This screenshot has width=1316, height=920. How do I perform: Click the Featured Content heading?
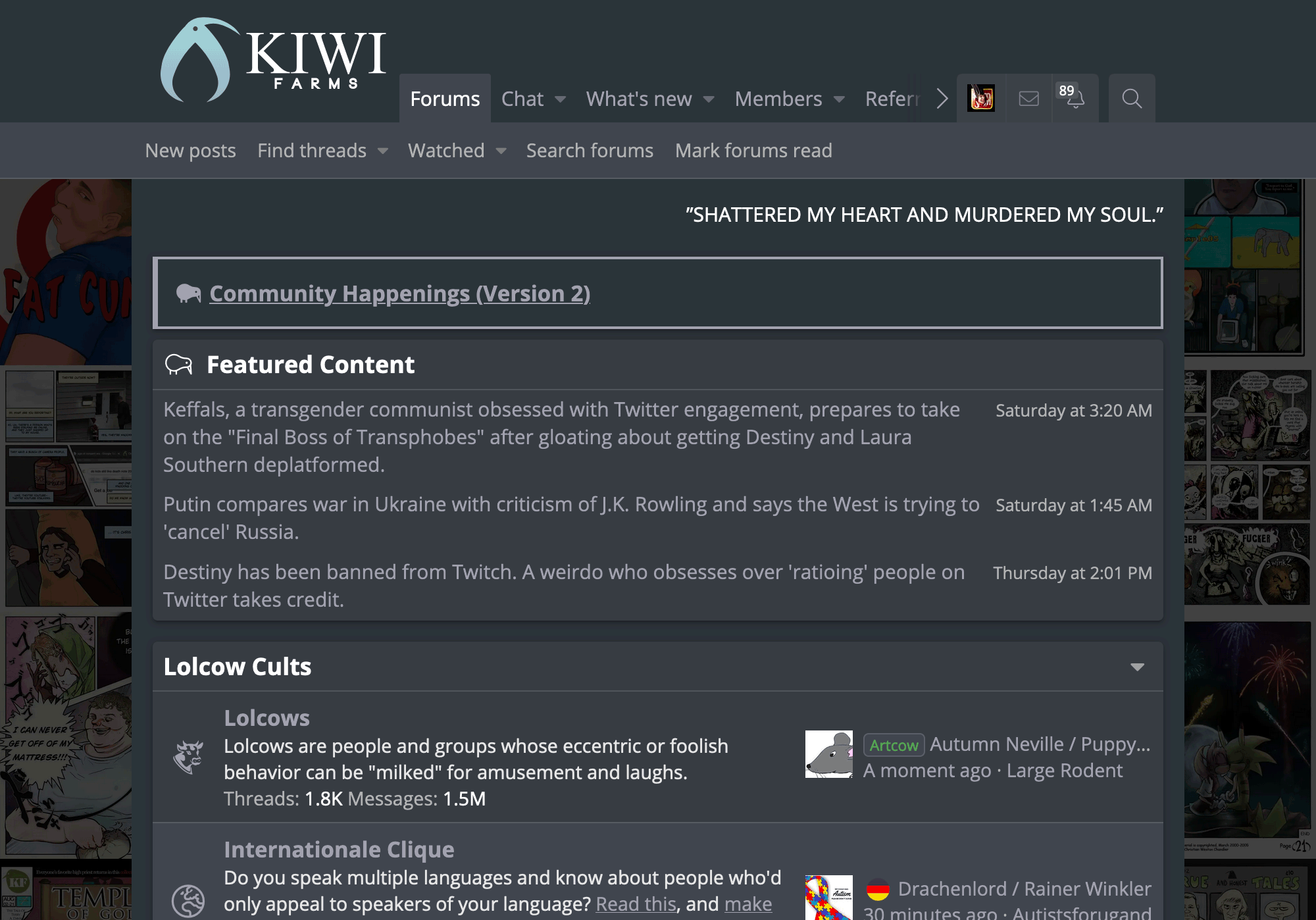(x=311, y=365)
